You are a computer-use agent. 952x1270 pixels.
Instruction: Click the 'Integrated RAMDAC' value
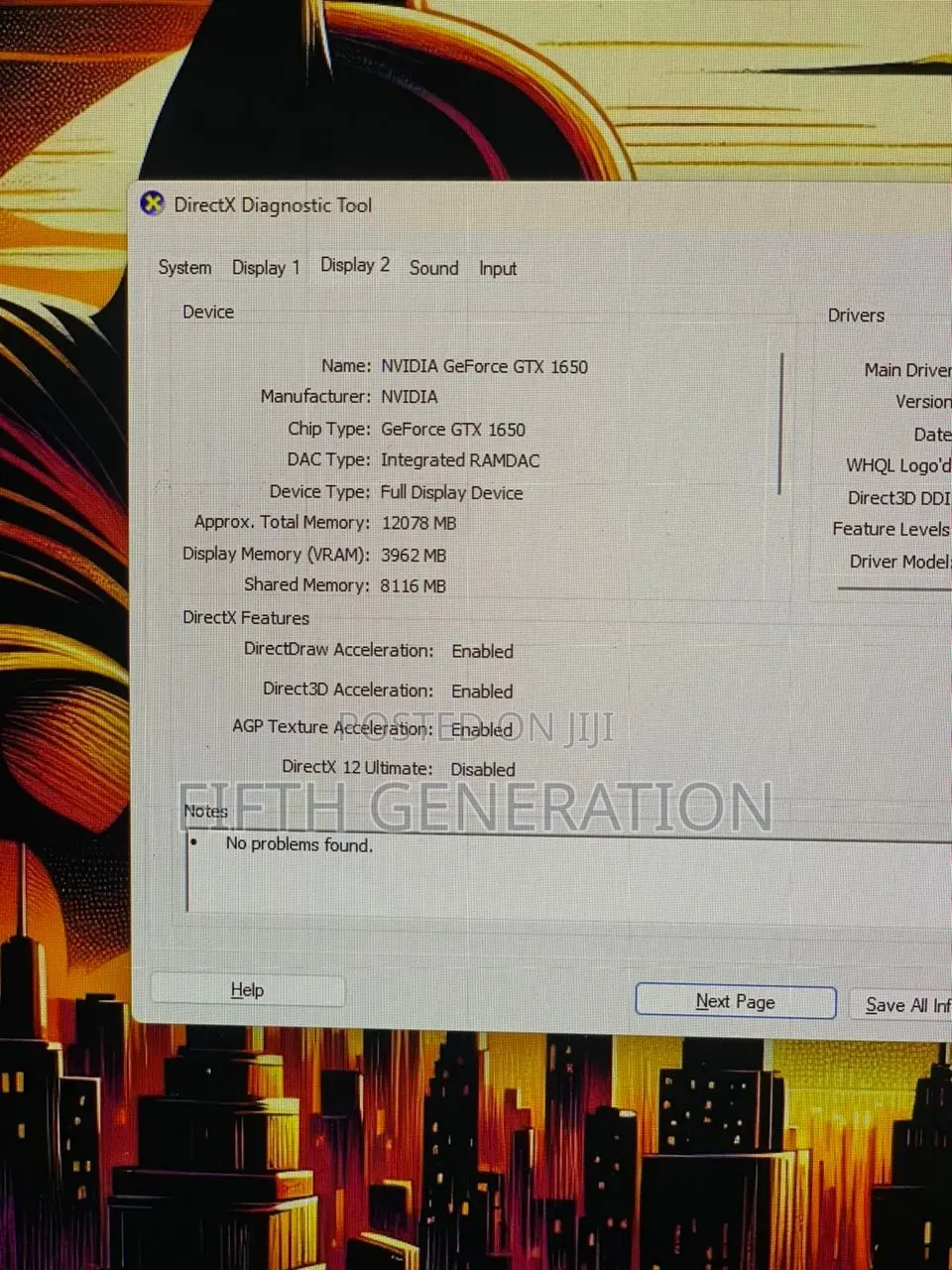[x=460, y=460]
